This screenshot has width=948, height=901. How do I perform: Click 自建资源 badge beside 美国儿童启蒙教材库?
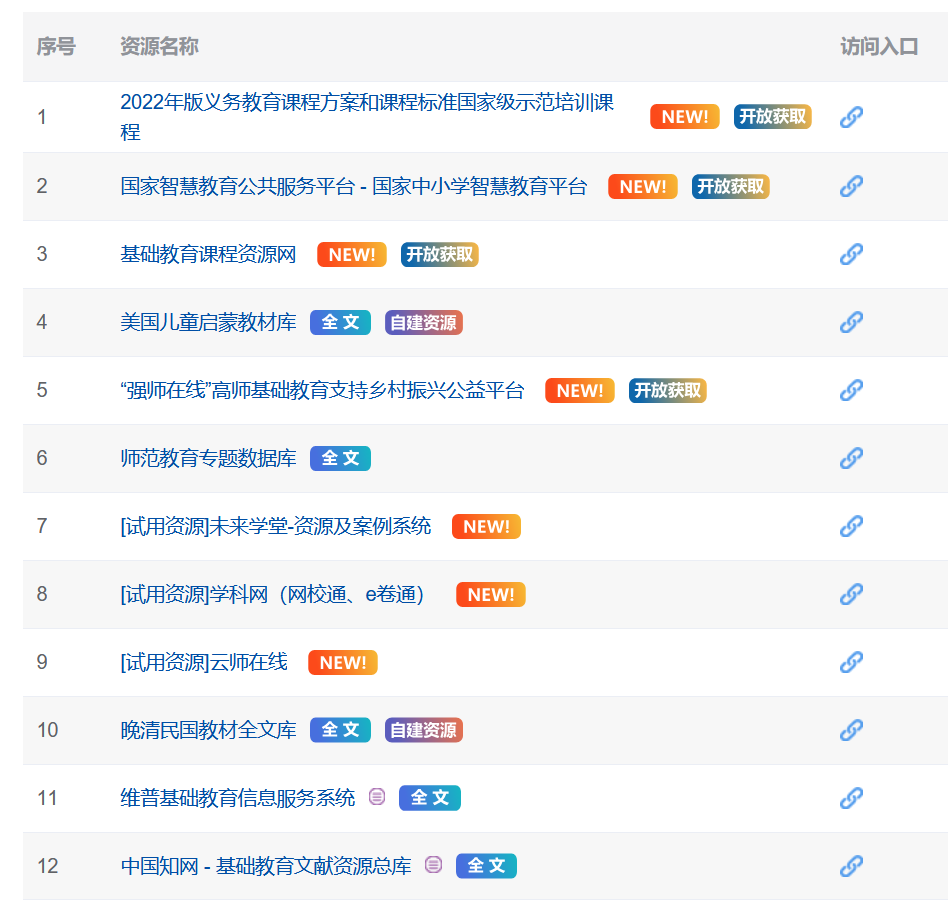pyautogui.click(x=424, y=322)
